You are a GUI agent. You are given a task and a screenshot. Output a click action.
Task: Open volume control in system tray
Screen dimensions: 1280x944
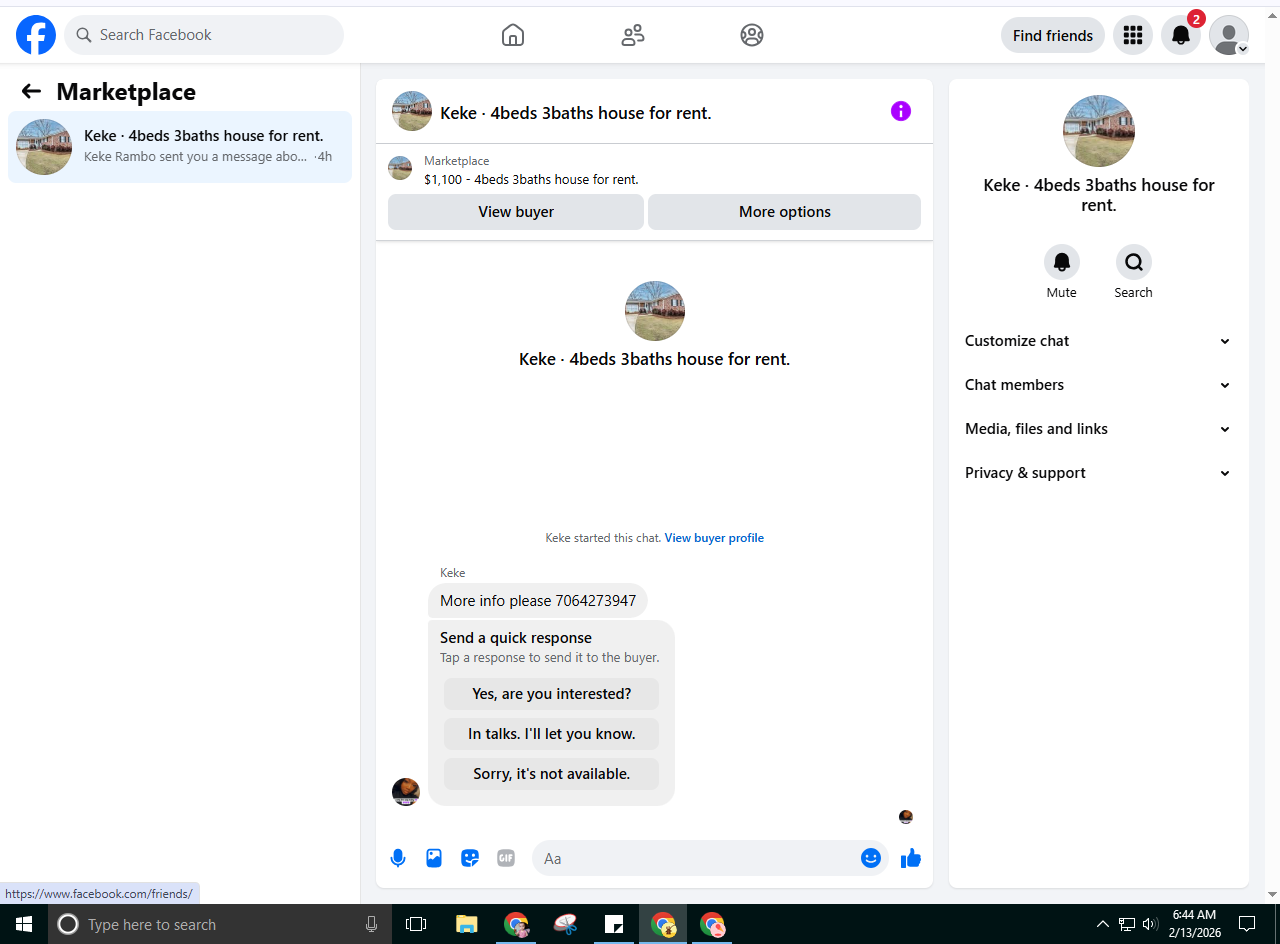(x=1150, y=924)
